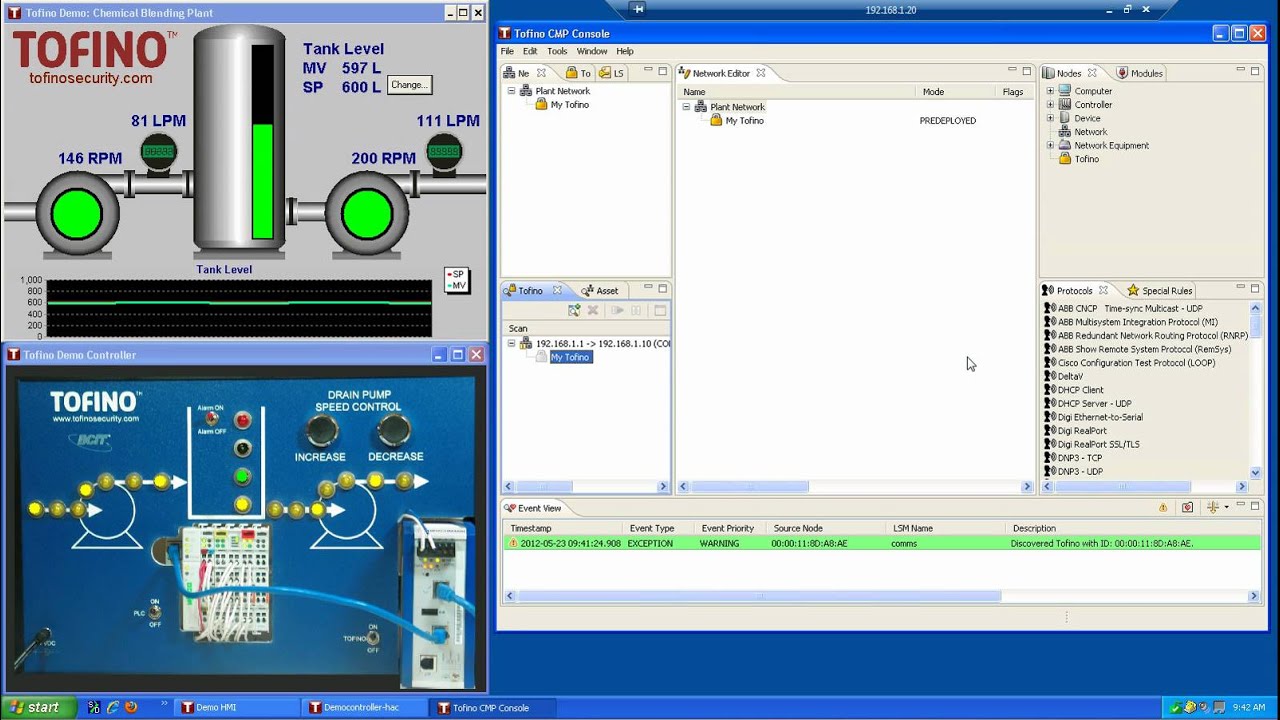The image size is (1280, 720).
Task: Click the delete scan X icon
Action: [x=593, y=311]
